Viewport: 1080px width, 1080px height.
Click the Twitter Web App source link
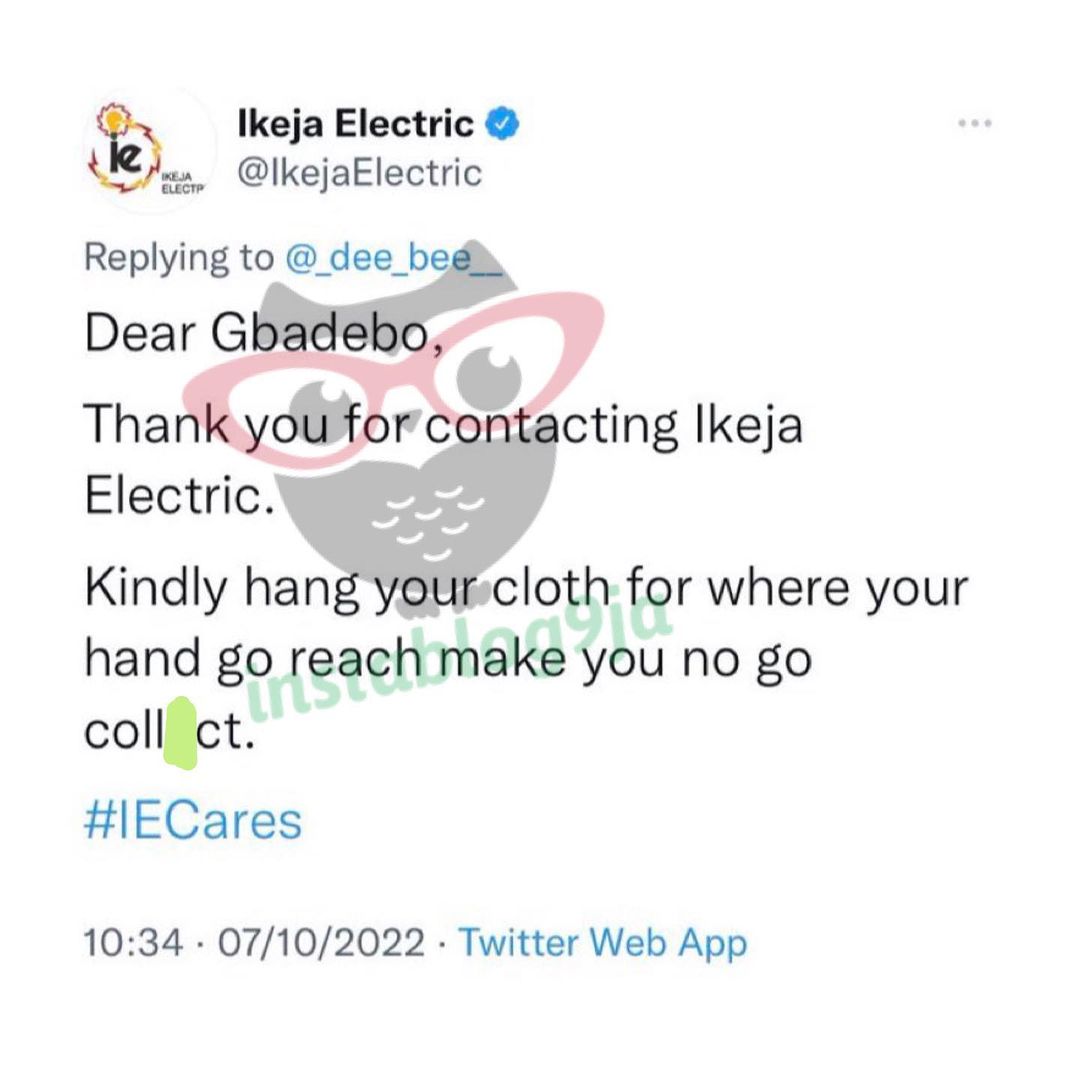[603, 942]
